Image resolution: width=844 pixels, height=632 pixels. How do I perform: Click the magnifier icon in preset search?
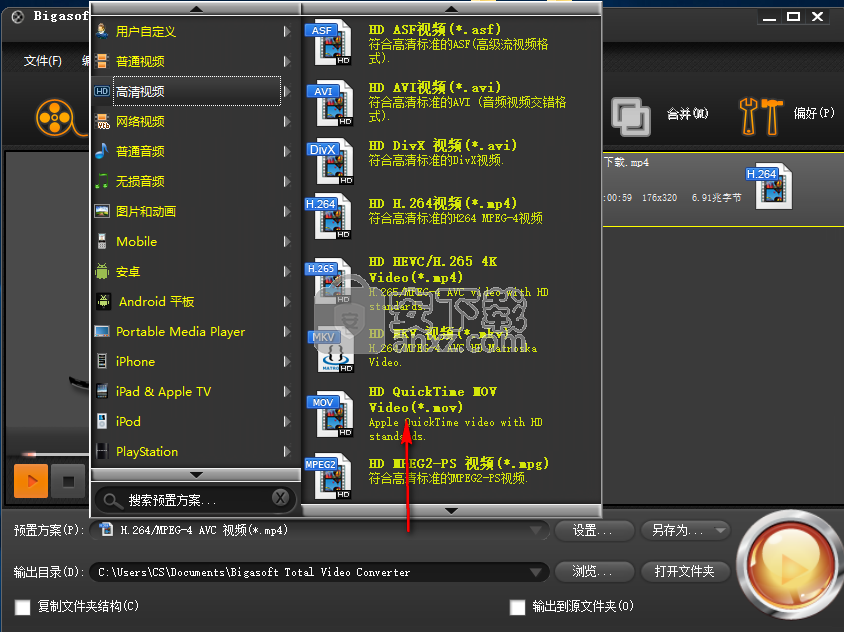112,501
